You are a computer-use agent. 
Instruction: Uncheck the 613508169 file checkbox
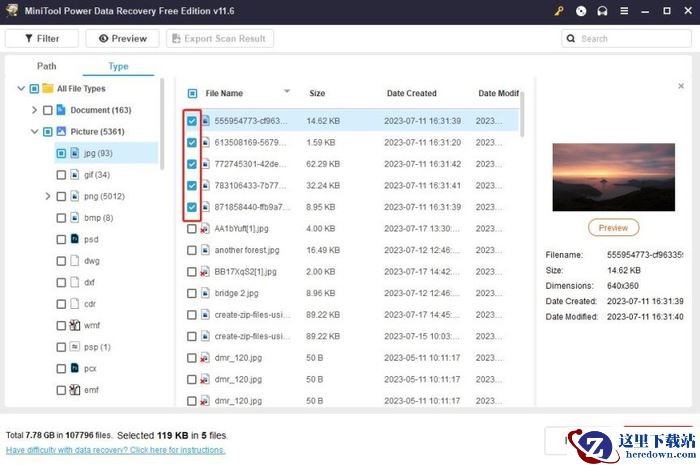192,142
